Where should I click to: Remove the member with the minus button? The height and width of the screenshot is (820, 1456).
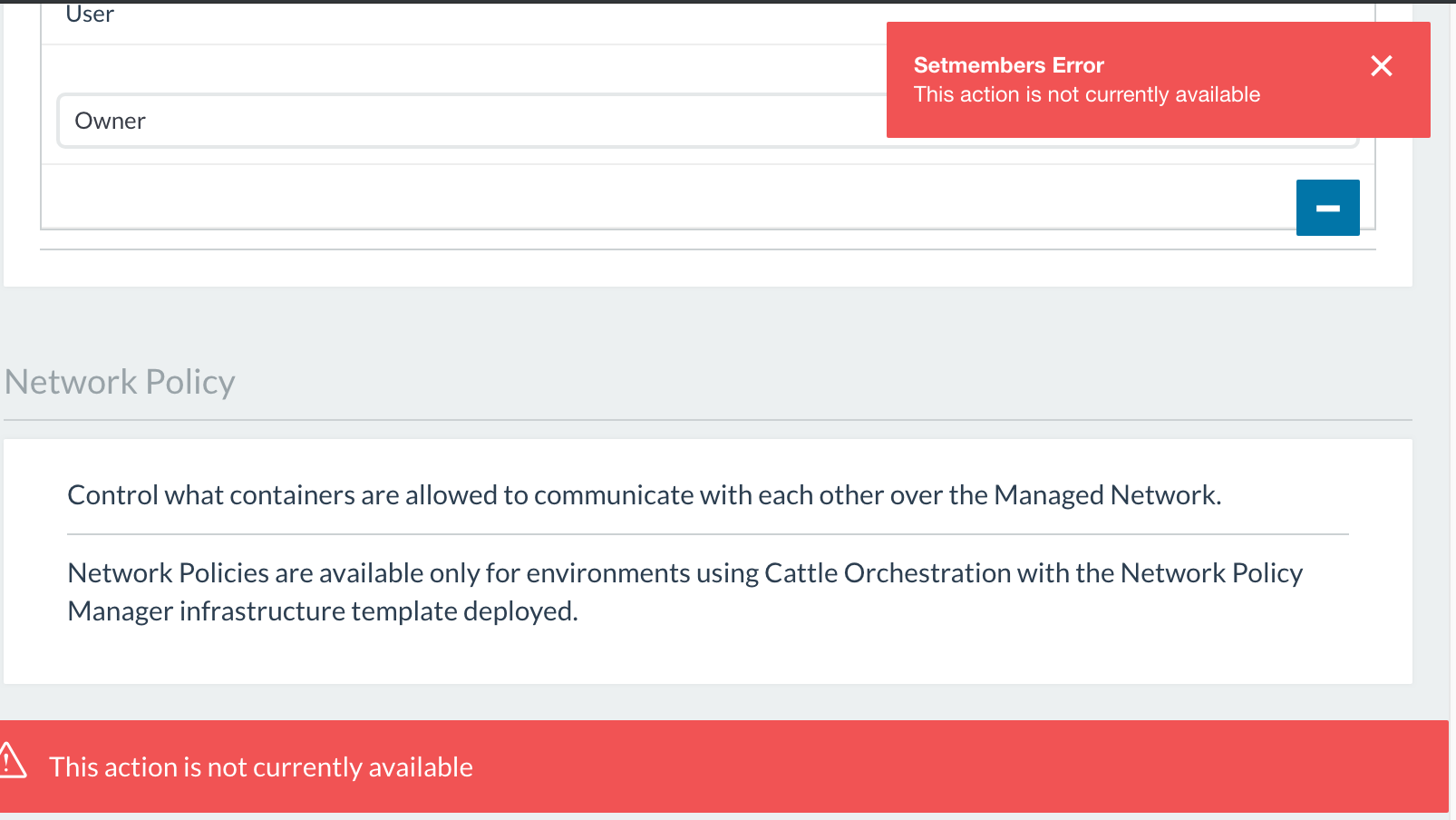(x=1327, y=208)
